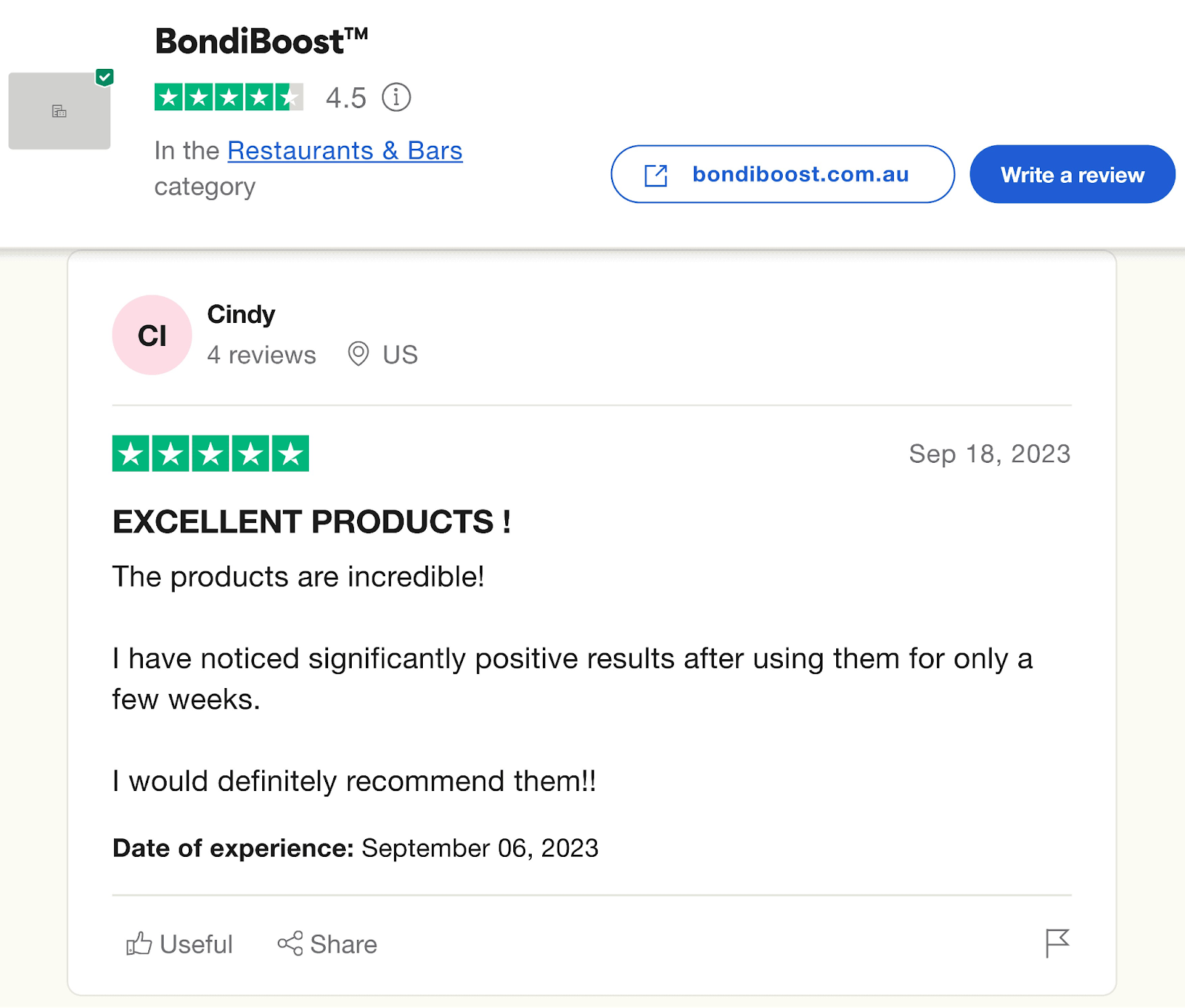The width and height of the screenshot is (1185, 1008).
Task: Click the BondiBoost logo thumbnail
Action: click(x=59, y=111)
